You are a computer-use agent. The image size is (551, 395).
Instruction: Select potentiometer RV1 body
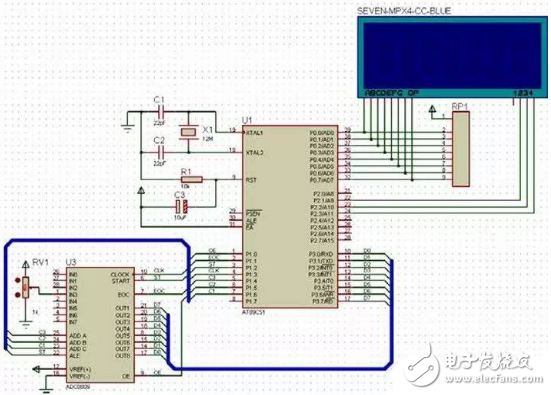point(26,288)
